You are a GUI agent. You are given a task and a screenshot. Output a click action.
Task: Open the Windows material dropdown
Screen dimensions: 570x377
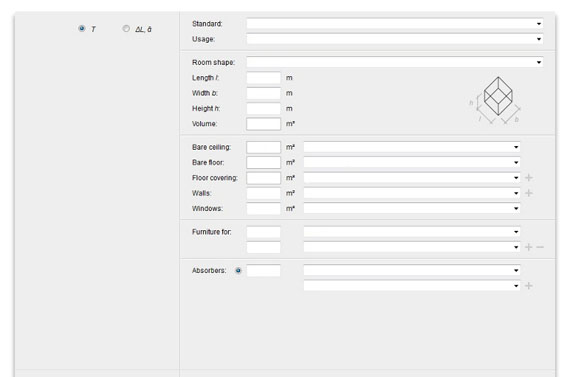tap(412, 208)
